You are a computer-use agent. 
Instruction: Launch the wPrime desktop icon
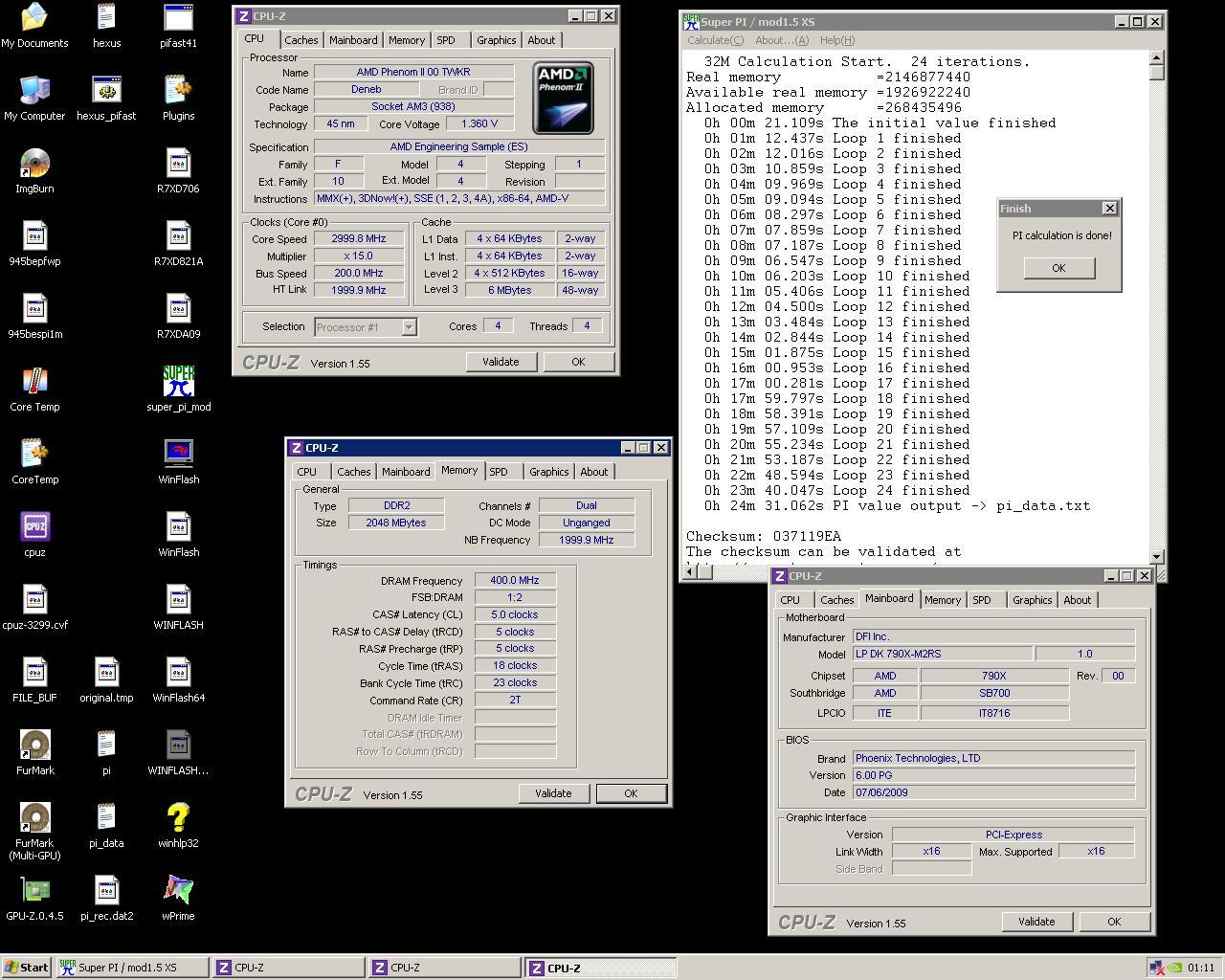(x=178, y=898)
